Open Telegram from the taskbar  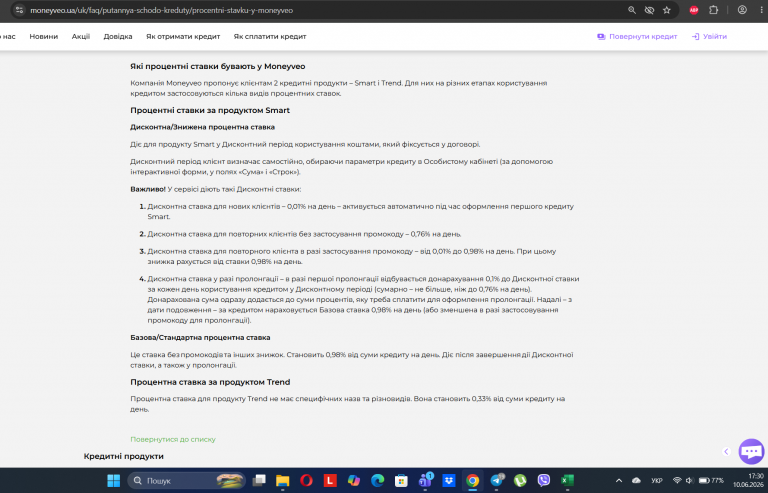pyautogui.click(x=497, y=481)
